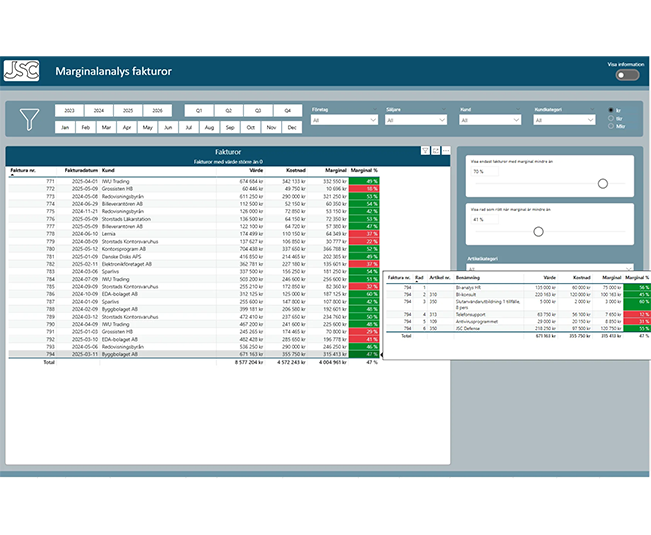Select invoice row 771 IWU Trading
651x535 pixels.
pos(194,181)
